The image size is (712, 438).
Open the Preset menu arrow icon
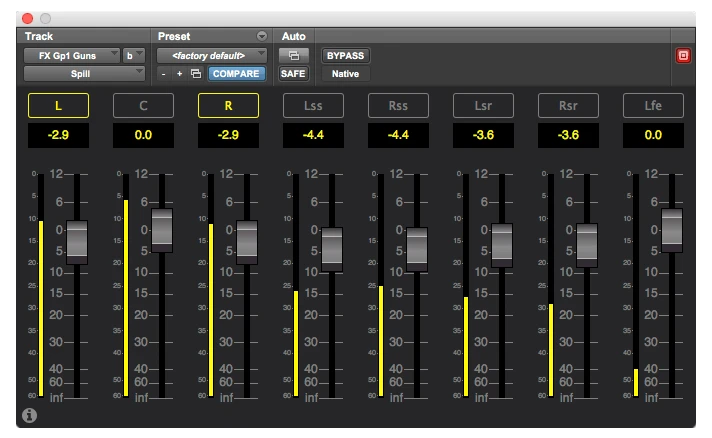tap(262, 36)
